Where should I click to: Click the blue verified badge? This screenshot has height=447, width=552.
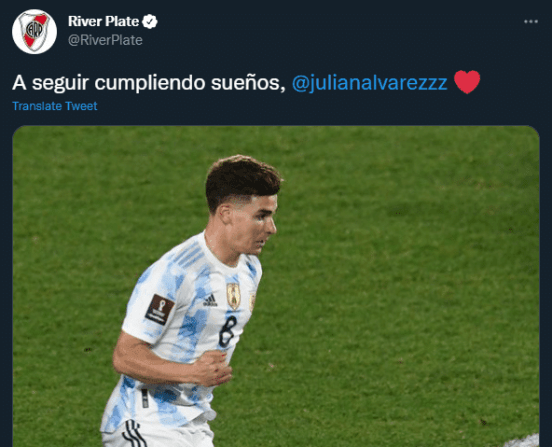pos(150,21)
